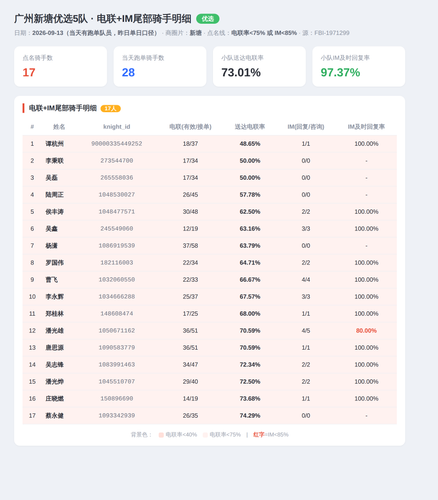
Task: Click knight_id 1045510707
Action: click(117, 382)
